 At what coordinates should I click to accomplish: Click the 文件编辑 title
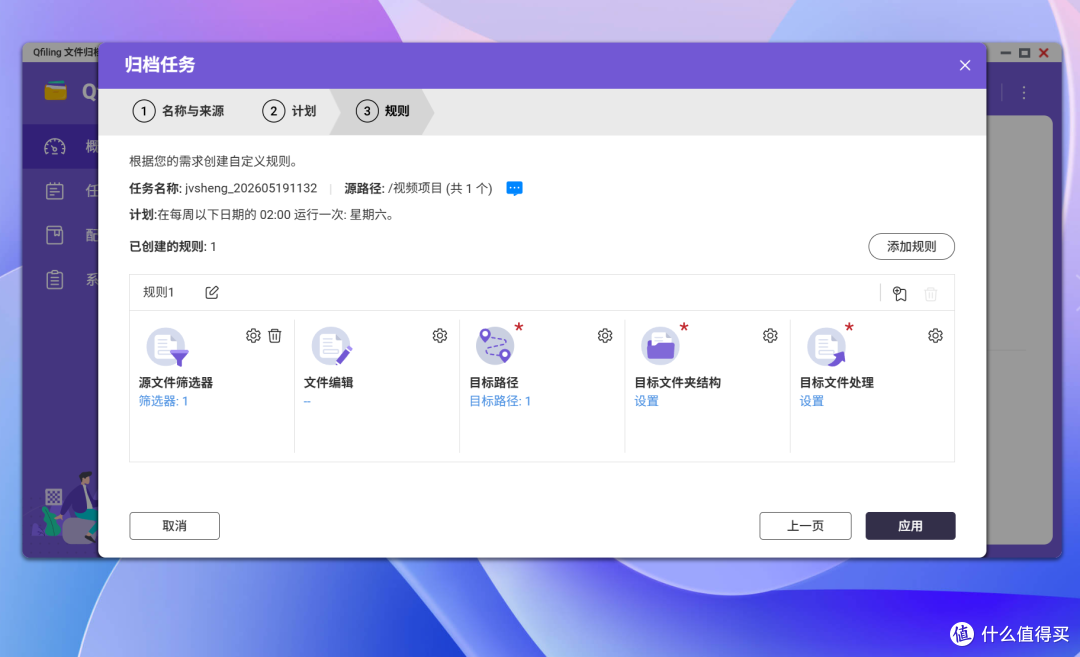pyautogui.click(x=329, y=382)
